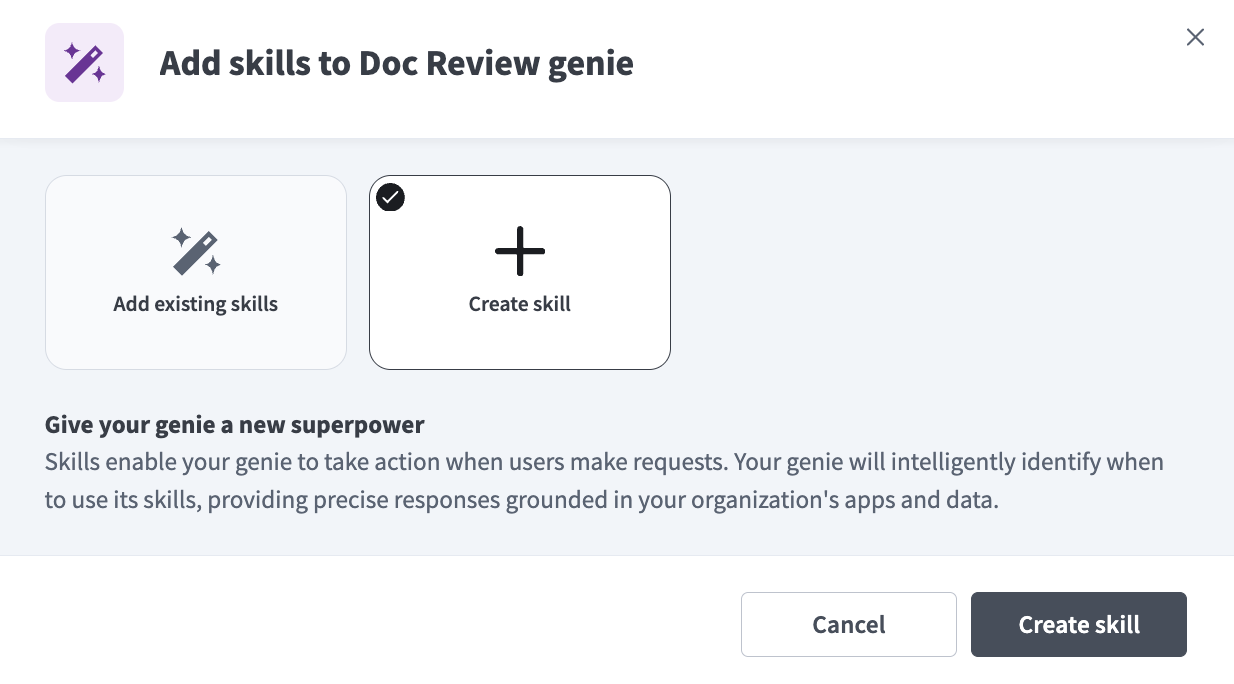The height and width of the screenshot is (684, 1234).
Task: Click the footer area left of Cancel
Action: [x=370, y=624]
